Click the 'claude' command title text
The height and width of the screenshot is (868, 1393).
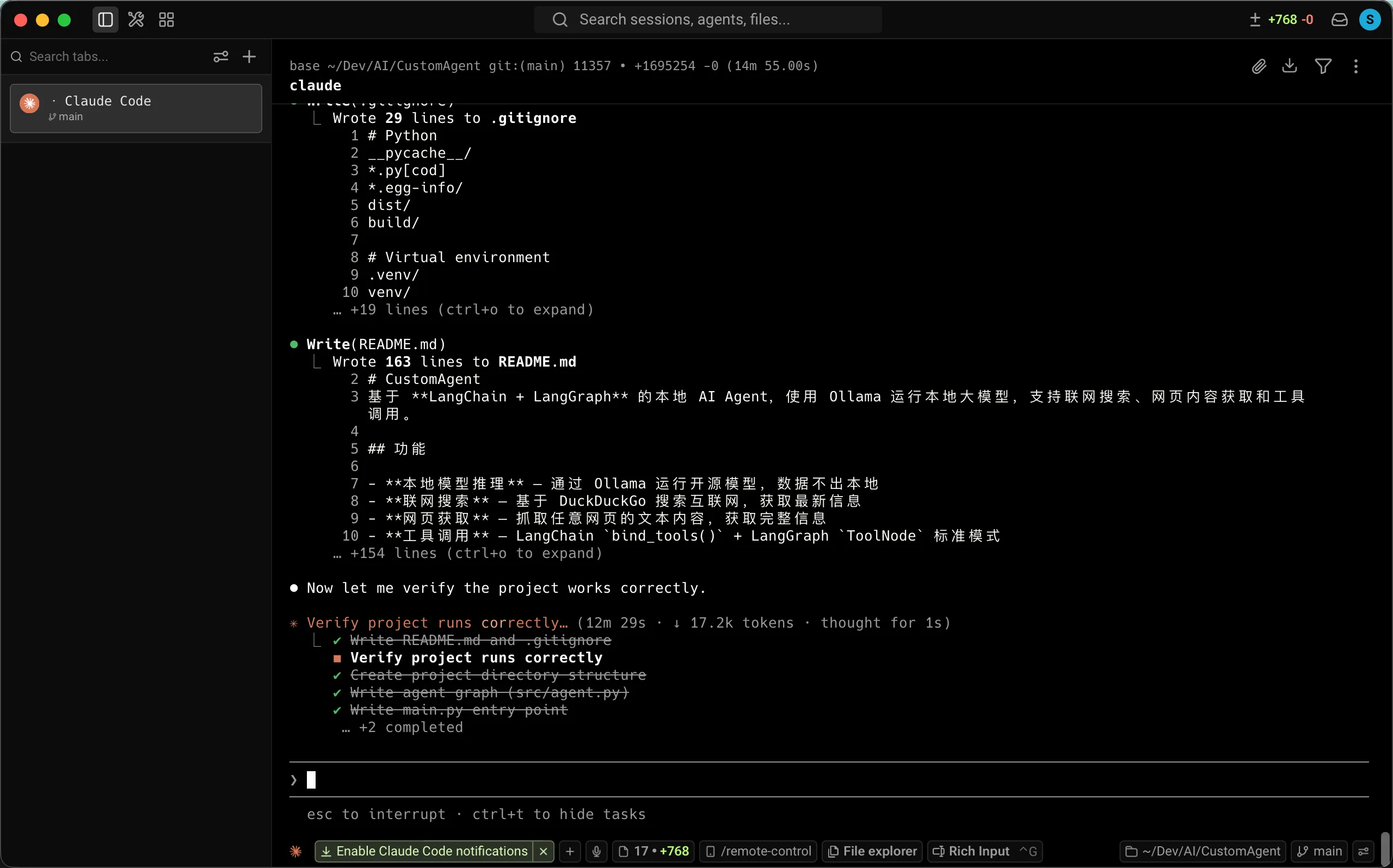[x=315, y=85]
